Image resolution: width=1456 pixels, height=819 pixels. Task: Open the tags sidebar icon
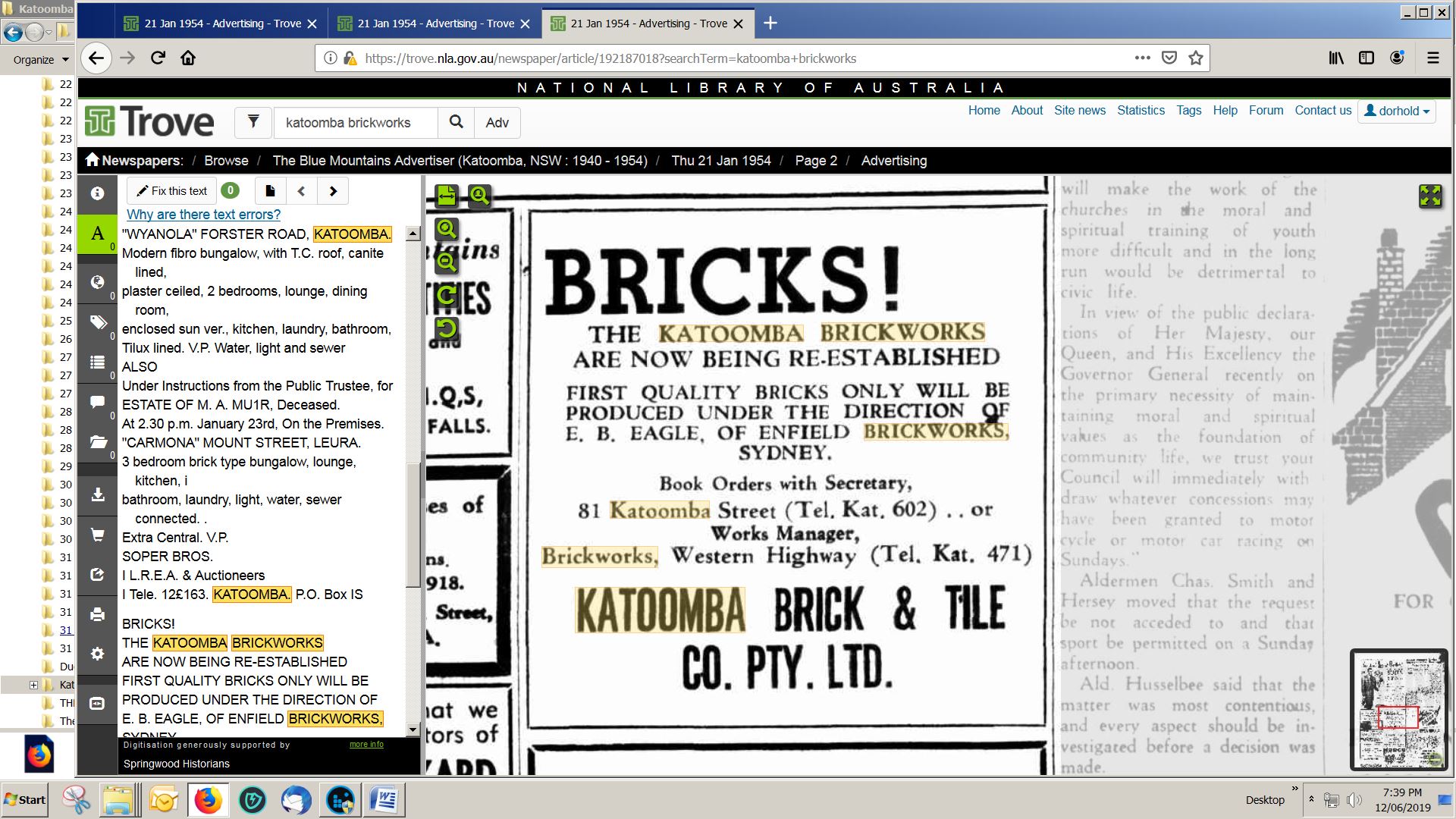click(97, 322)
